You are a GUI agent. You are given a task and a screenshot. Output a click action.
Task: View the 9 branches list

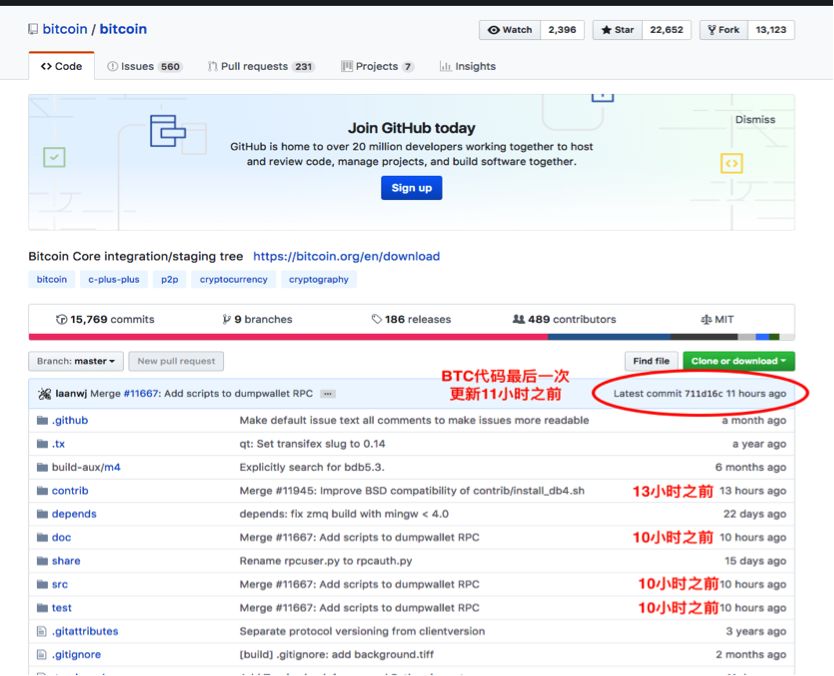(x=257, y=319)
